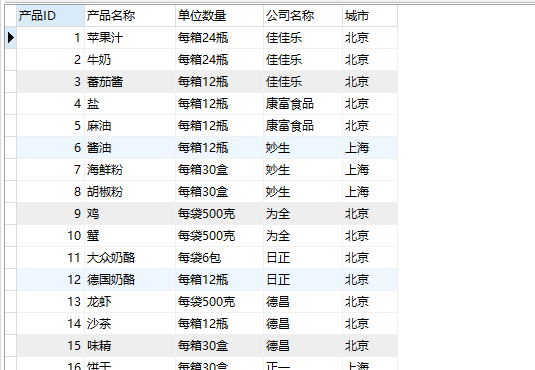Click the 城市 column header
The height and width of the screenshot is (370, 535).
[x=370, y=16]
